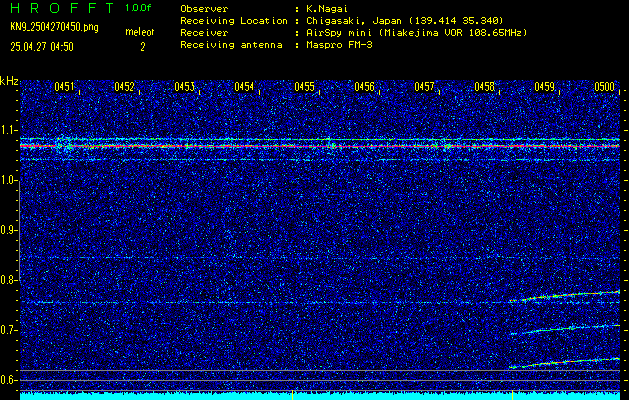The width and height of the screenshot is (629, 400).
Task: Click the Observer field label
Action: [x=204, y=9]
